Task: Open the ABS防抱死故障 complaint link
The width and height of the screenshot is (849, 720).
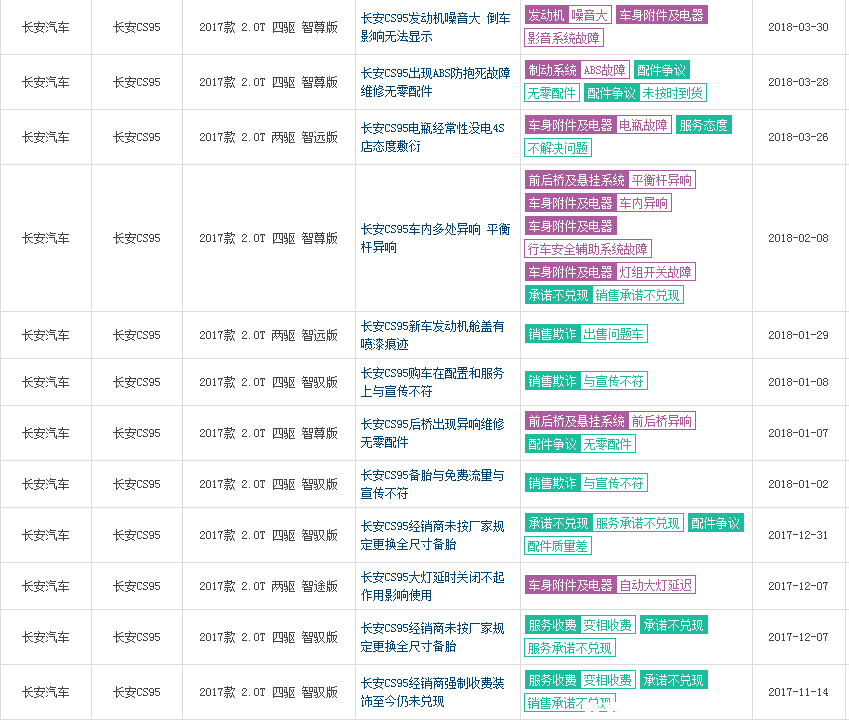Action: tap(435, 81)
